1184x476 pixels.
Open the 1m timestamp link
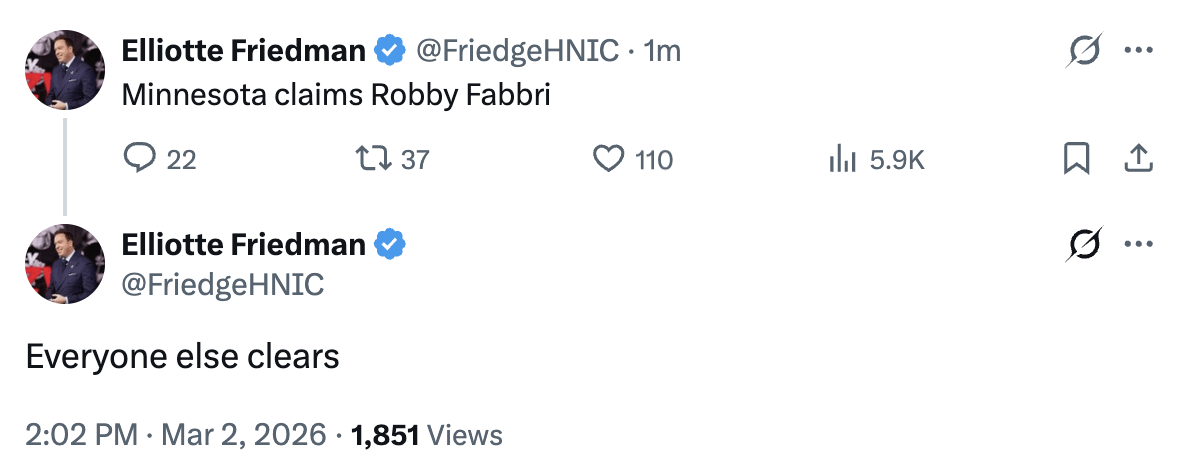point(663,50)
